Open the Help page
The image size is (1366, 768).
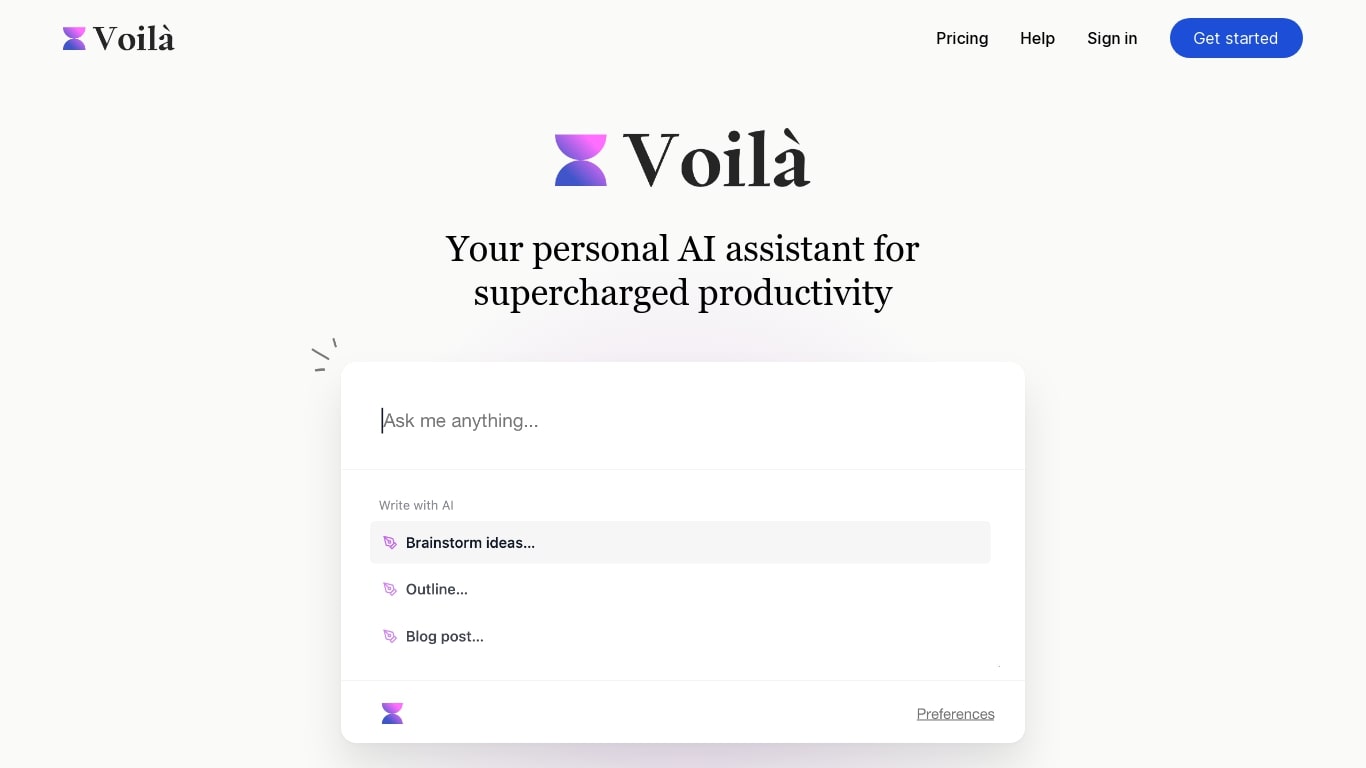point(1037,38)
